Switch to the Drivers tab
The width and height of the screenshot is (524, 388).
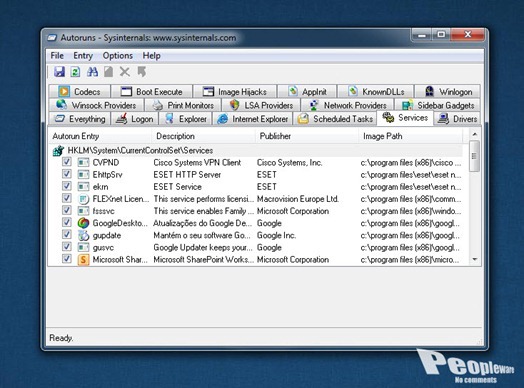[x=457, y=119]
